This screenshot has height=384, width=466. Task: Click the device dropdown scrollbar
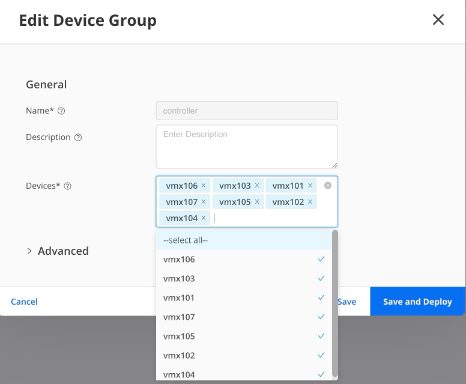[335, 303]
